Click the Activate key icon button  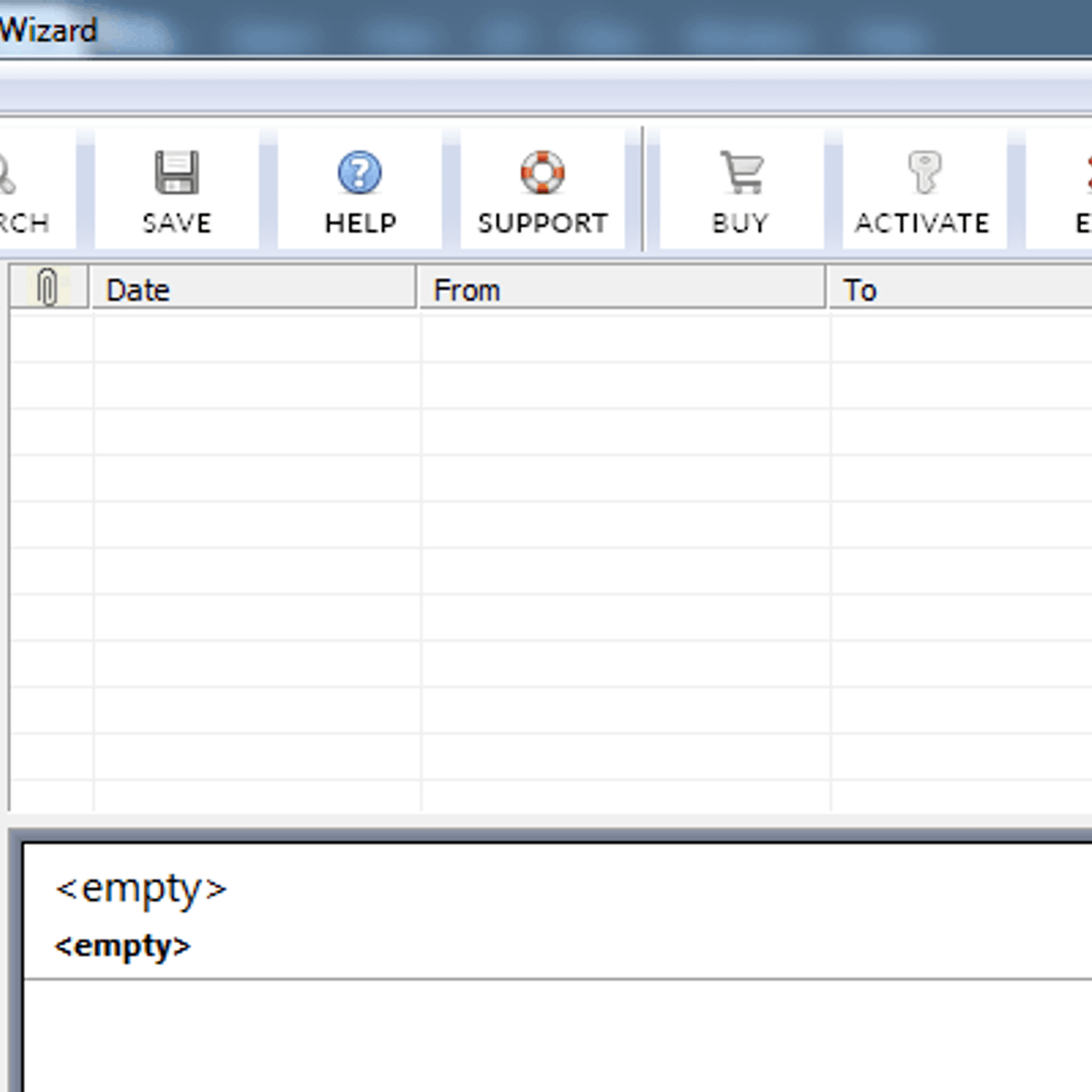925,189
